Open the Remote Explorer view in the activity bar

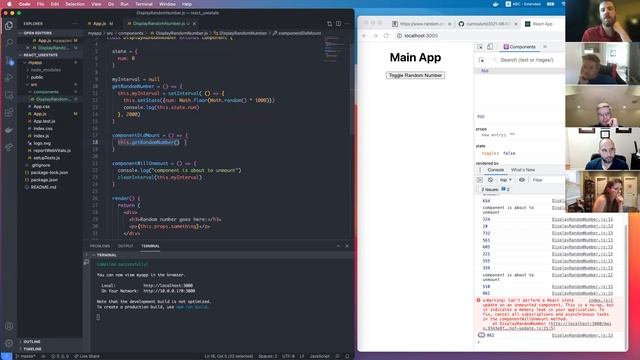coord(9,95)
